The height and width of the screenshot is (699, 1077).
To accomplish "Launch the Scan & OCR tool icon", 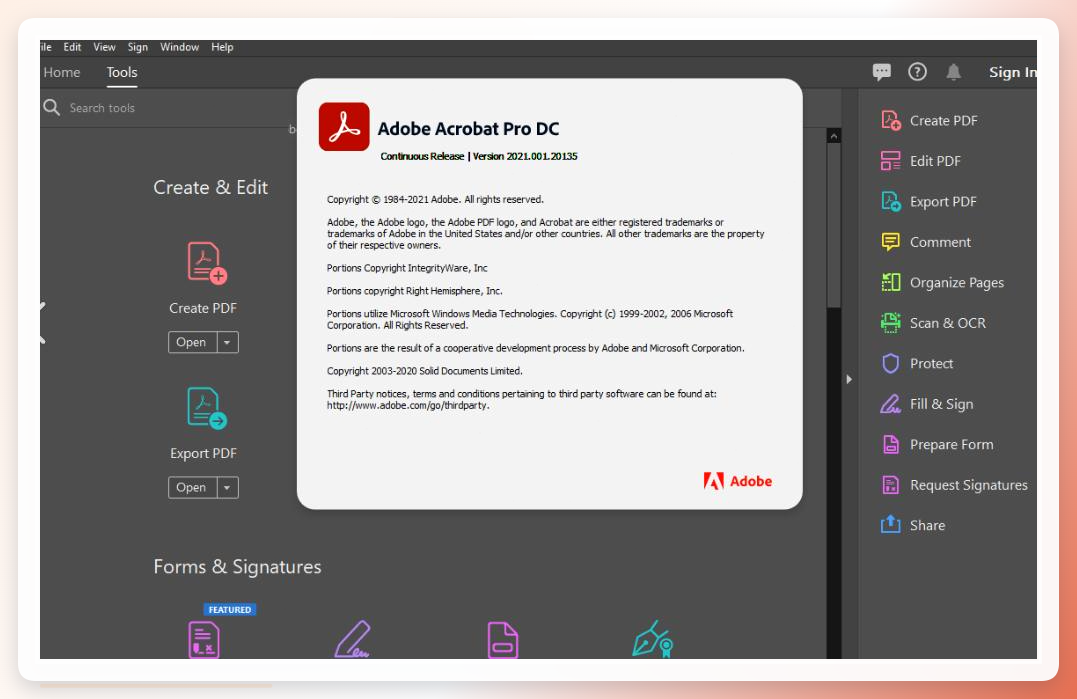I will [890, 323].
